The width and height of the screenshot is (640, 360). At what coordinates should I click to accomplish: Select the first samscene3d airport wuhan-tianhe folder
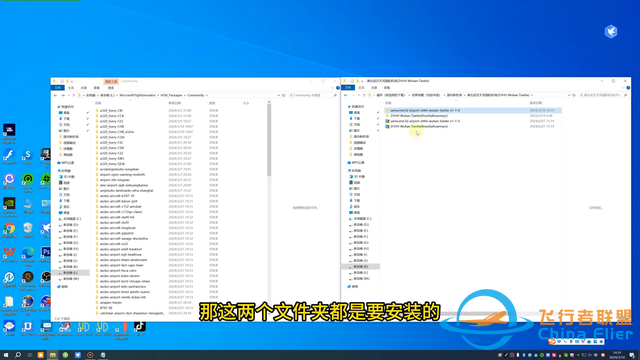click(x=425, y=110)
